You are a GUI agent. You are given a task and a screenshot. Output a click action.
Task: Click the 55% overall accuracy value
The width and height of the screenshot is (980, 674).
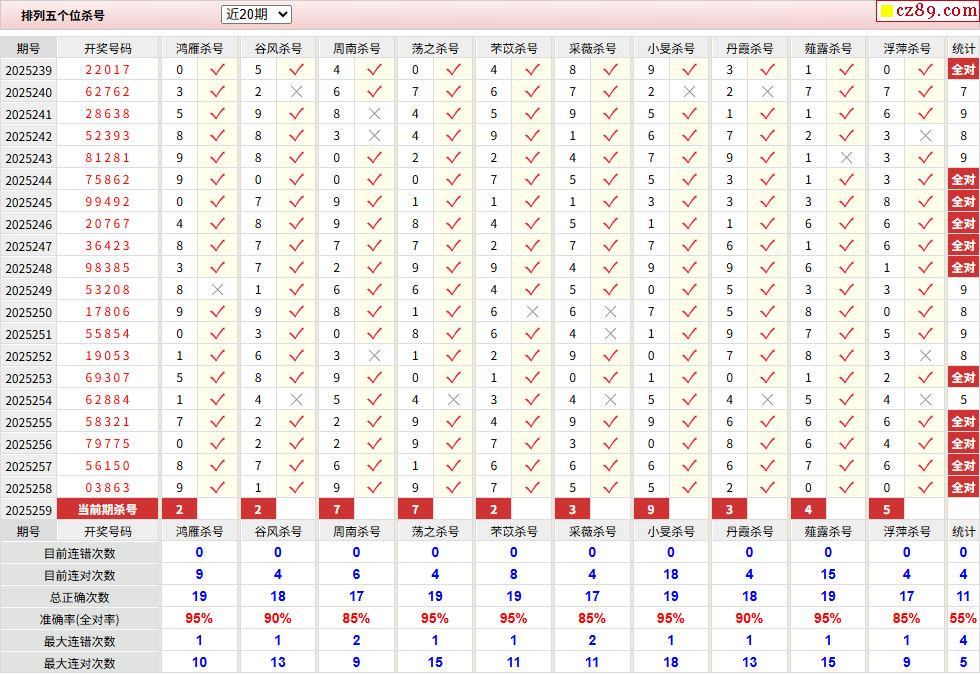963,618
